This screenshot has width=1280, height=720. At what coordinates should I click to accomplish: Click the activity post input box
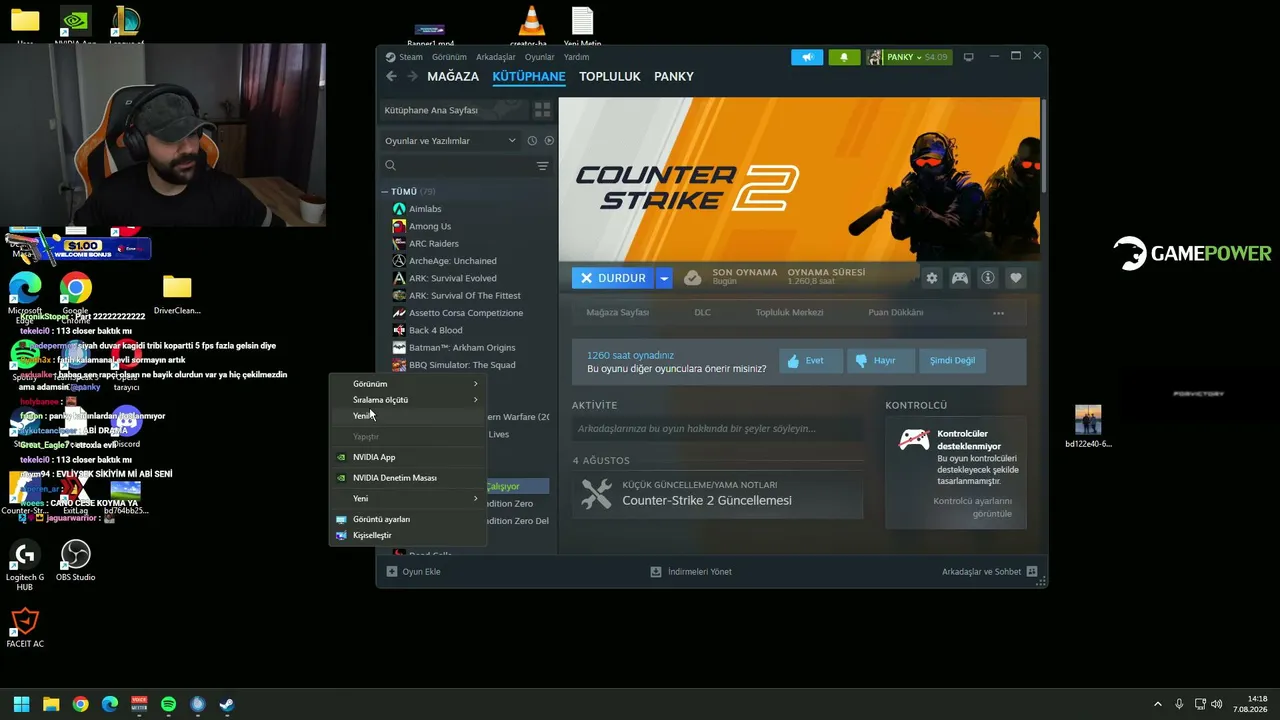click(x=717, y=429)
